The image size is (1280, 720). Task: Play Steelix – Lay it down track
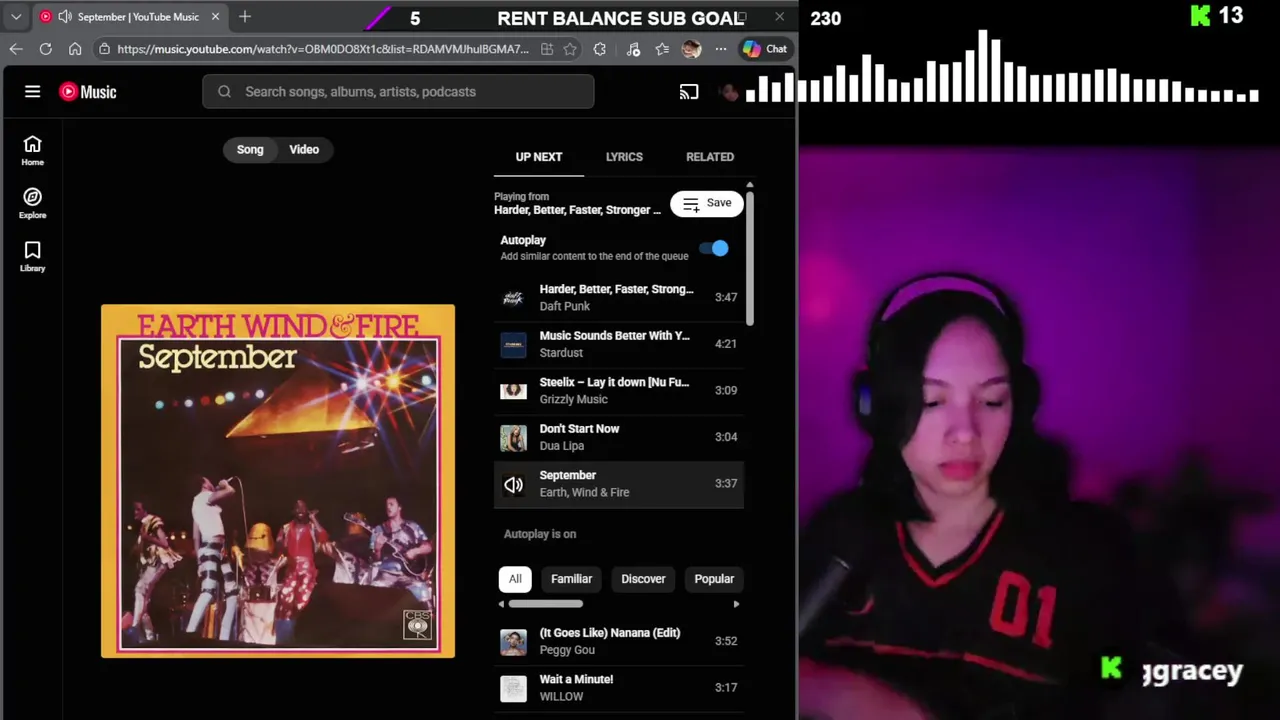pyautogui.click(x=619, y=390)
